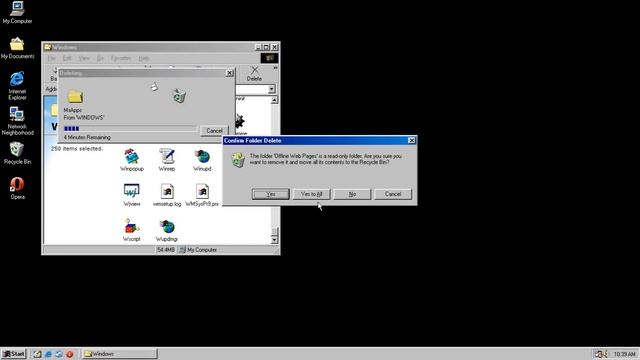The width and height of the screenshot is (640, 360).
Task: Click the scrollbar up arrow in Windows window
Action: click(274, 100)
